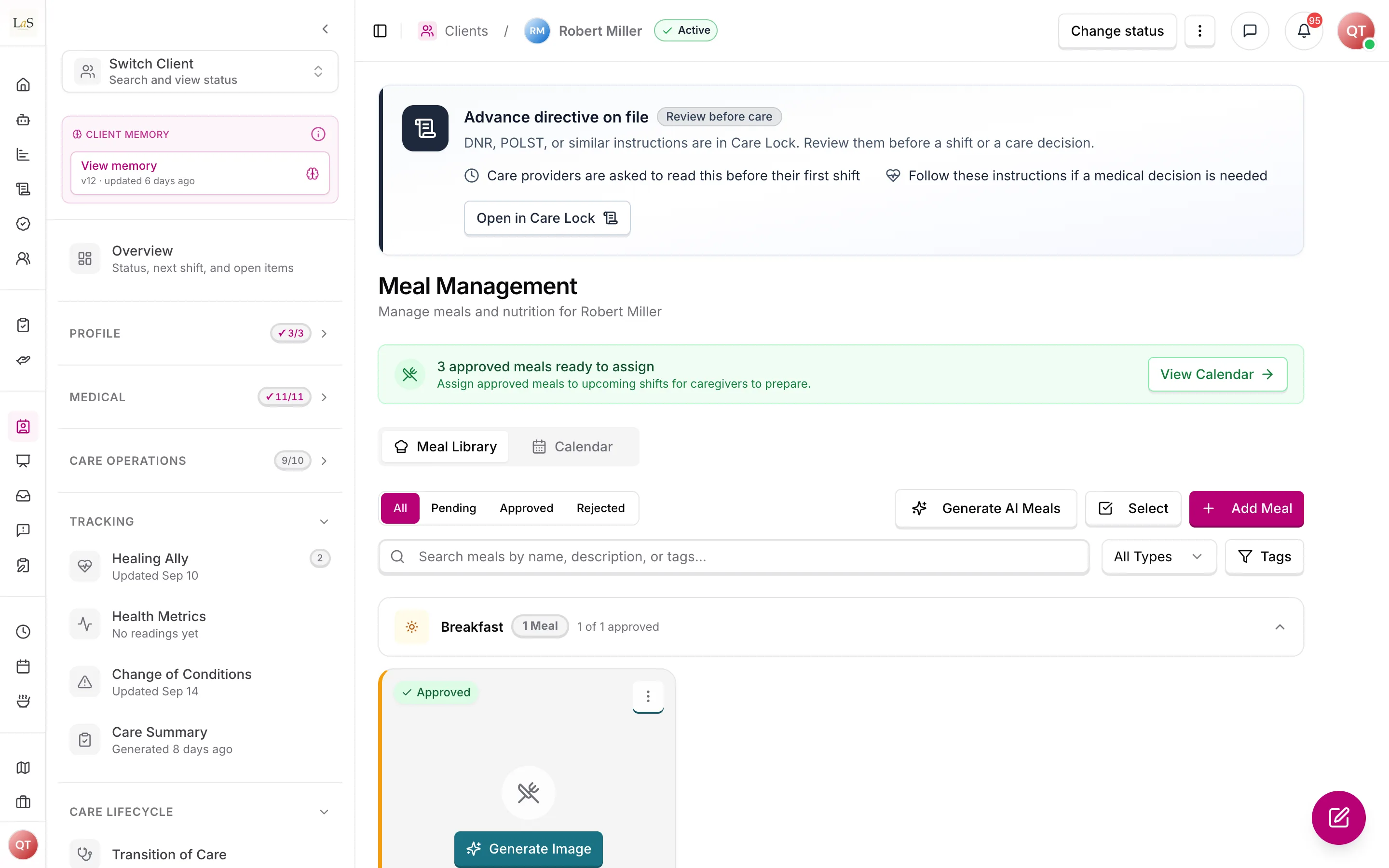1389x868 pixels.
Task: Open the chat messages icon in header
Action: (x=1250, y=30)
